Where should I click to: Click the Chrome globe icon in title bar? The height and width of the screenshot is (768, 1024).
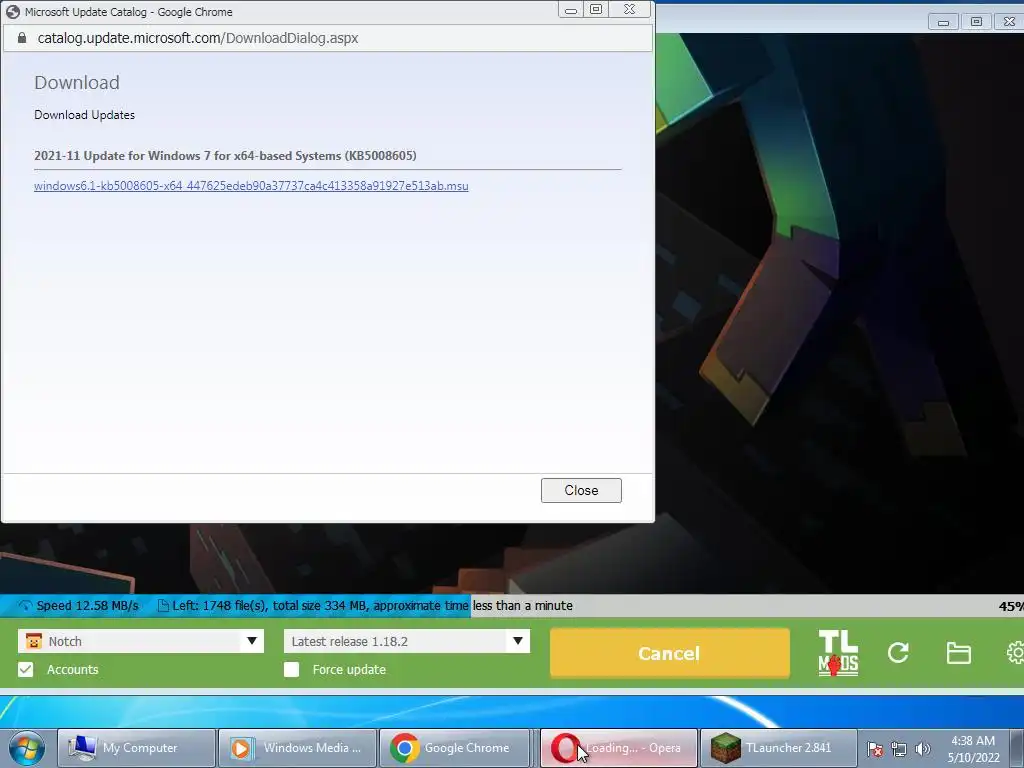[x=12, y=12]
